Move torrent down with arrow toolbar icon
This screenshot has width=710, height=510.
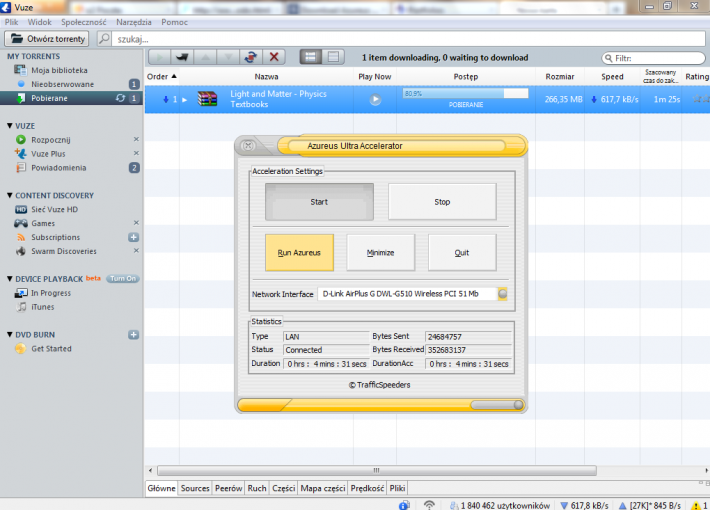click(x=228, y=57)
